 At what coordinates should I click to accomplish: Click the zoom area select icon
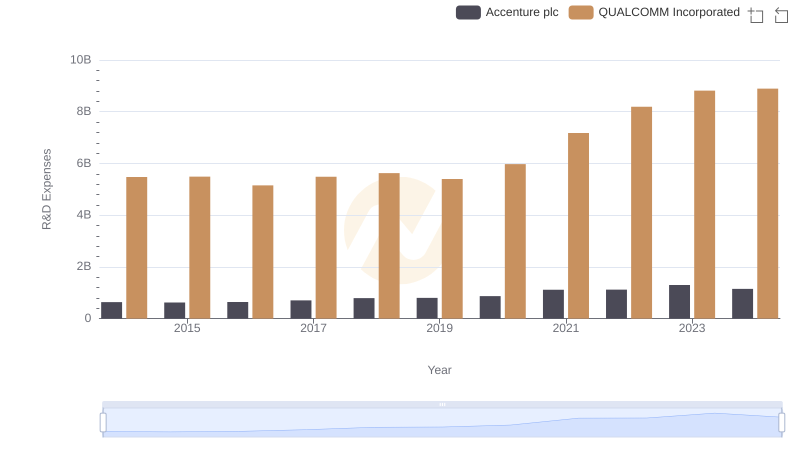(x=756, y=15)
